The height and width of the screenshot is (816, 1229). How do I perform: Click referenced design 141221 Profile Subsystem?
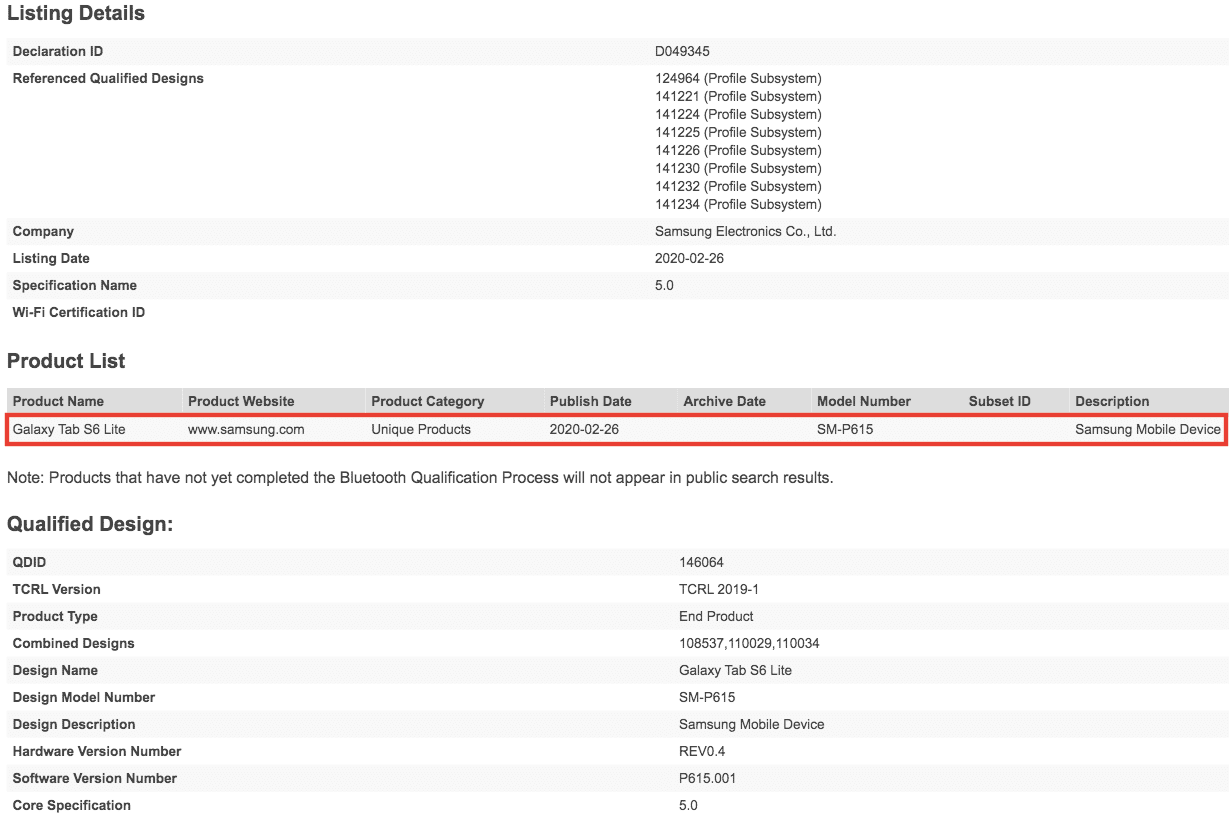(738, 96)
